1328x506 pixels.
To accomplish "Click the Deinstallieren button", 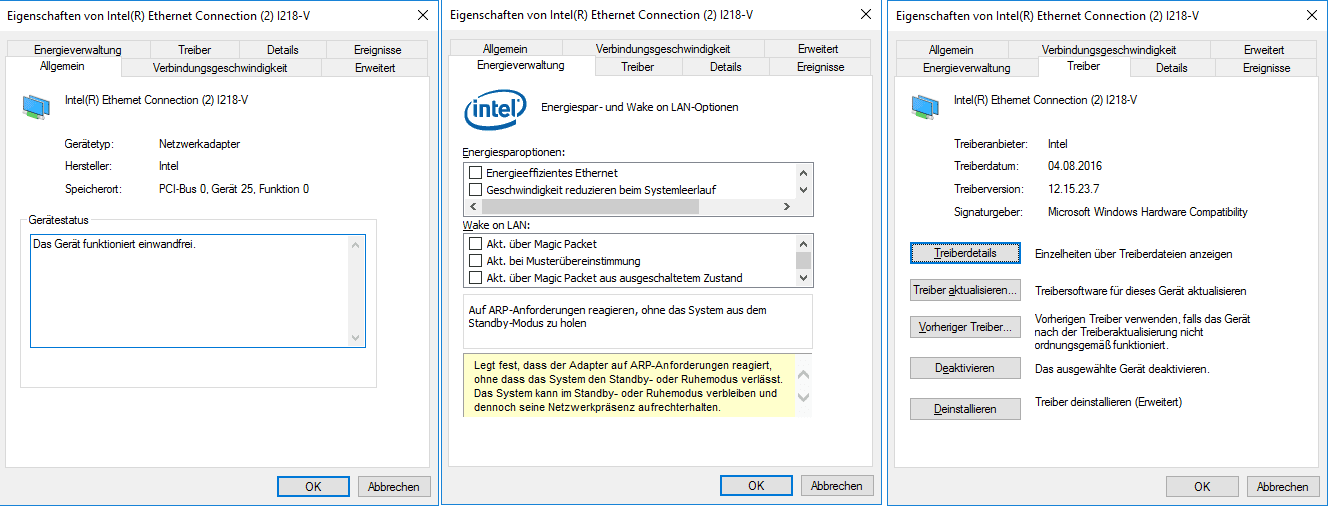I will pyautogui.click(x=965, y=409).
